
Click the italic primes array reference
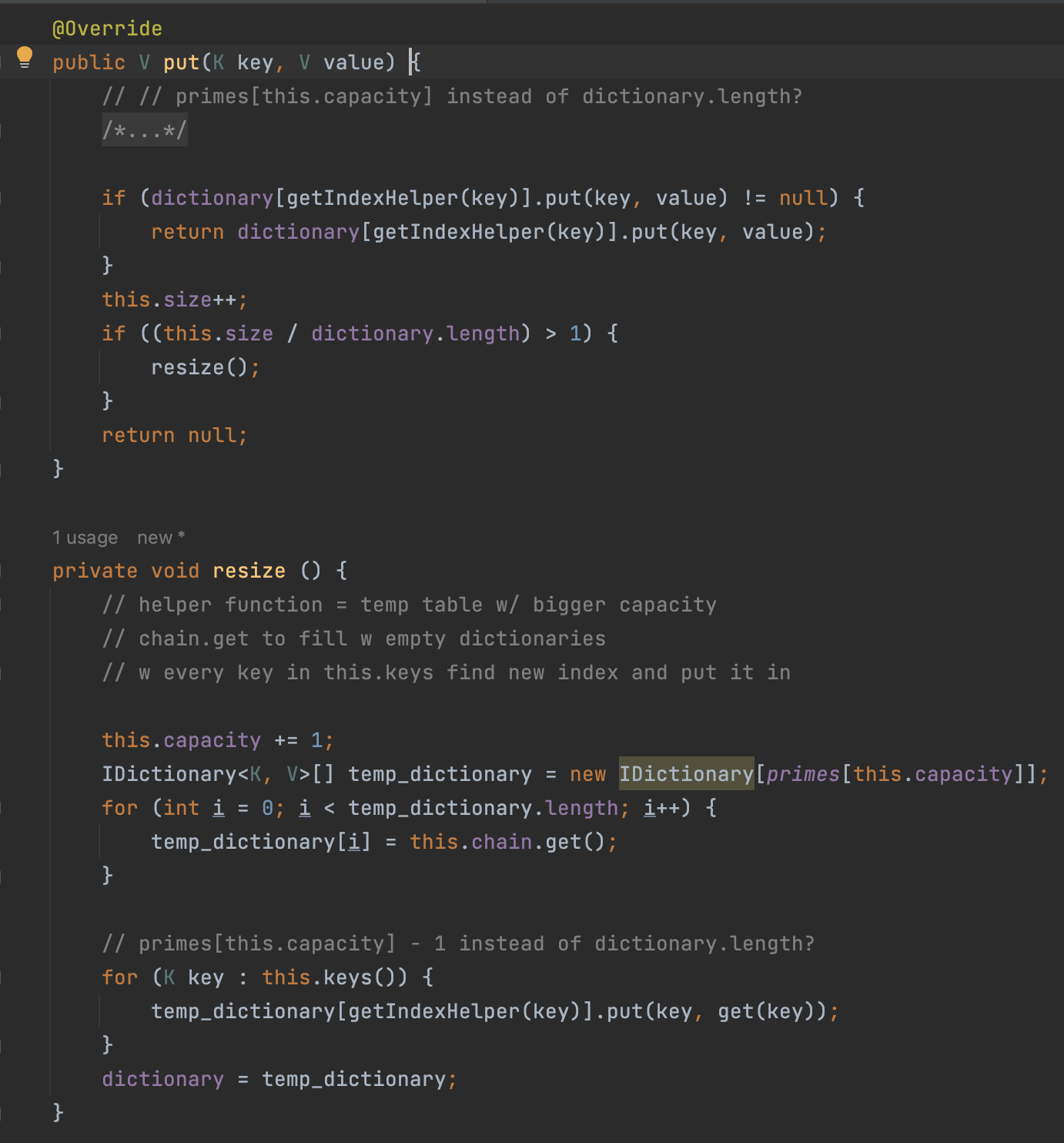point(802,774)
